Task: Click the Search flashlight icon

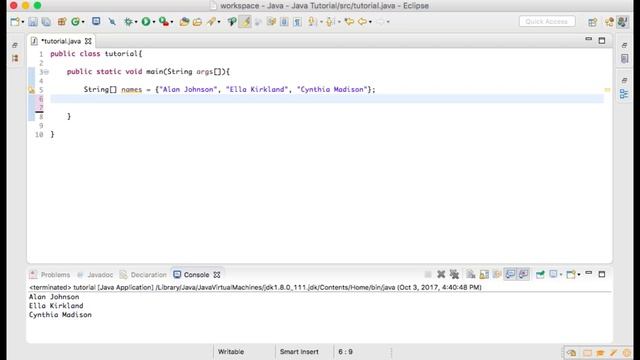Action: 211,22
